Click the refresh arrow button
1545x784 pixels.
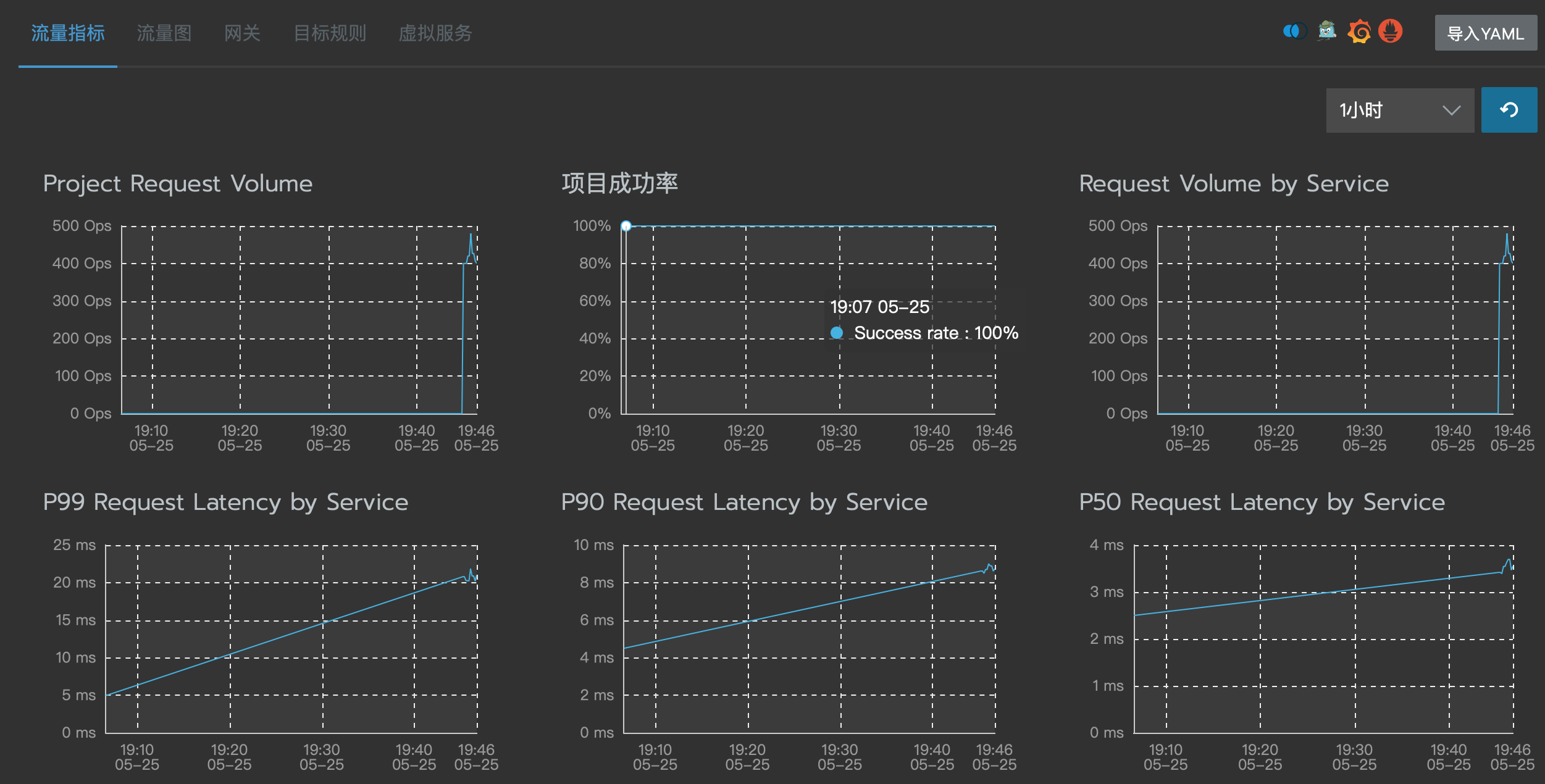point(1509,110)
